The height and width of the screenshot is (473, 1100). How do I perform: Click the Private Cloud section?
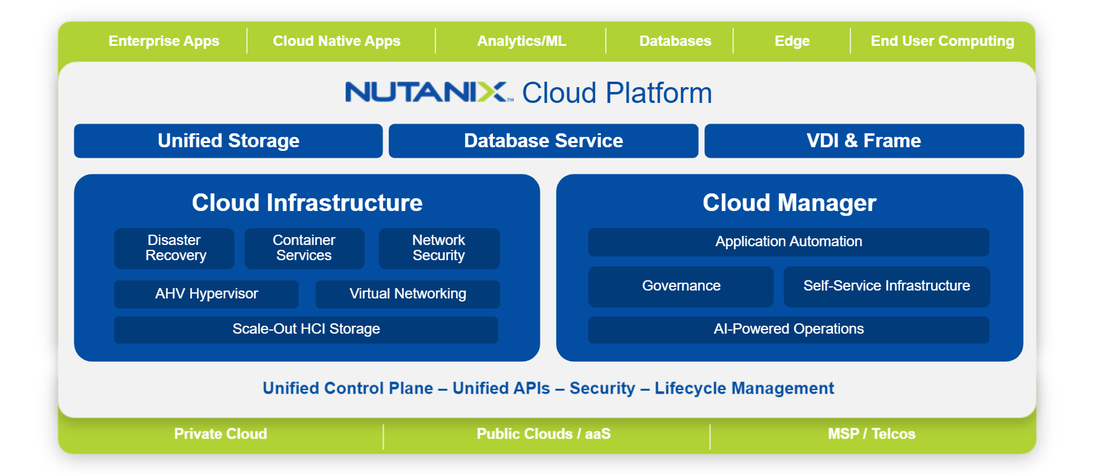220,434
